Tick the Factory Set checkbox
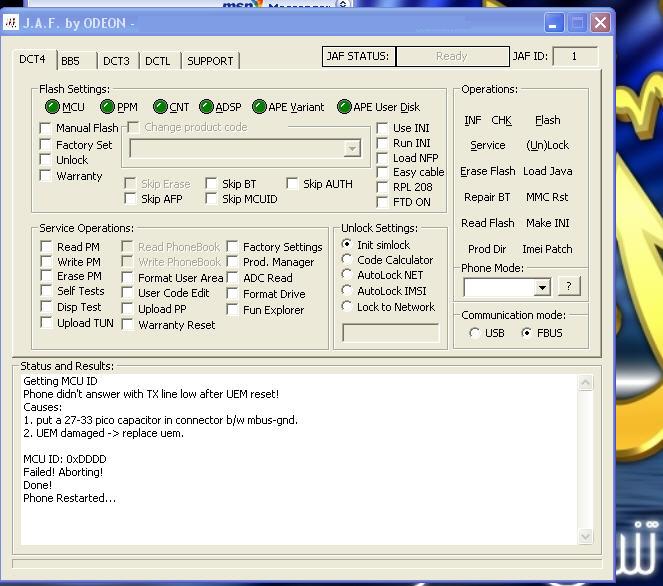The width and height of the screenshot is (663, 586). coord(45,145)
